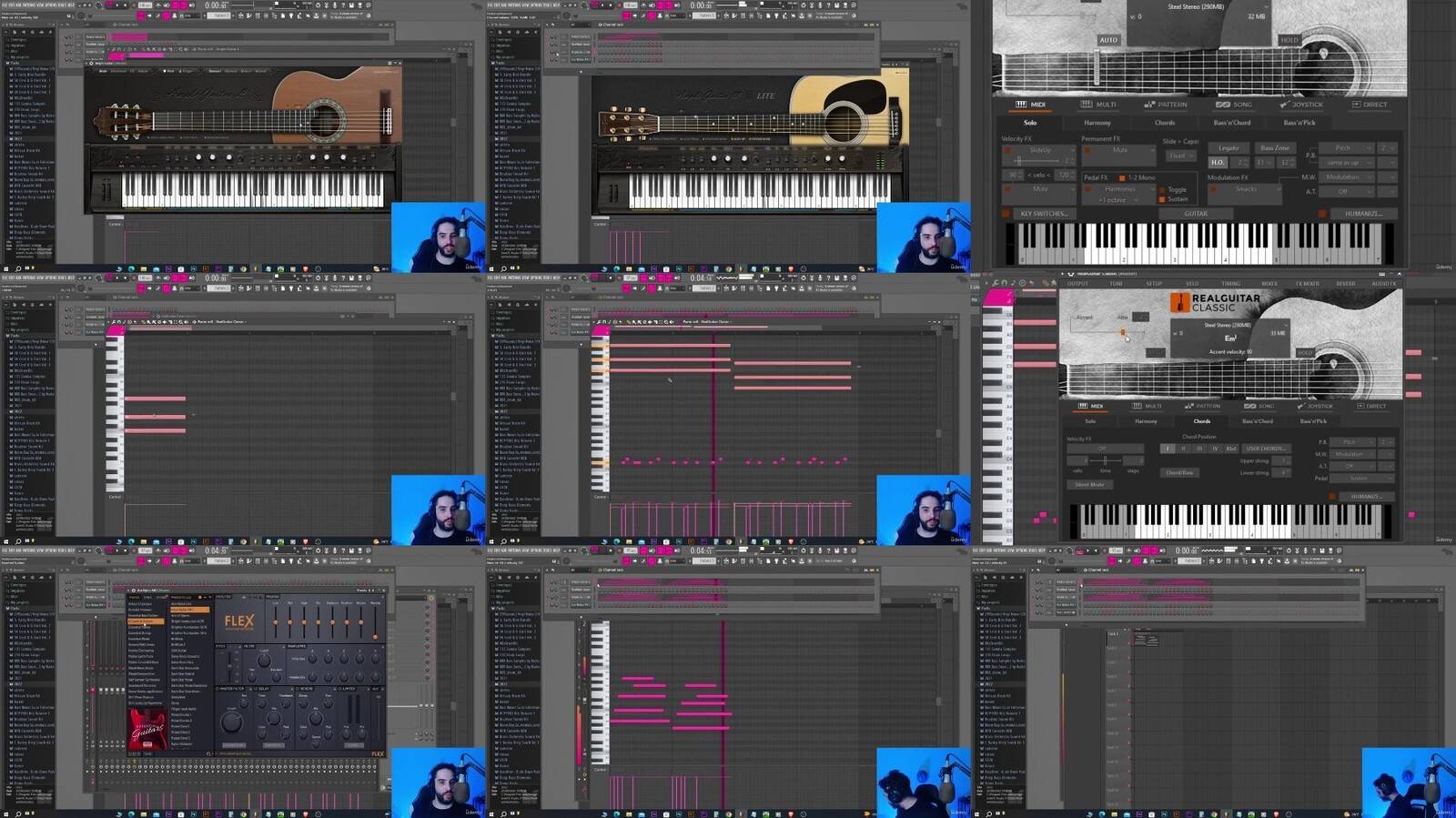Viewport: 1456px width, 818px height.
Task: Select chord position III
Action: 1198,449
